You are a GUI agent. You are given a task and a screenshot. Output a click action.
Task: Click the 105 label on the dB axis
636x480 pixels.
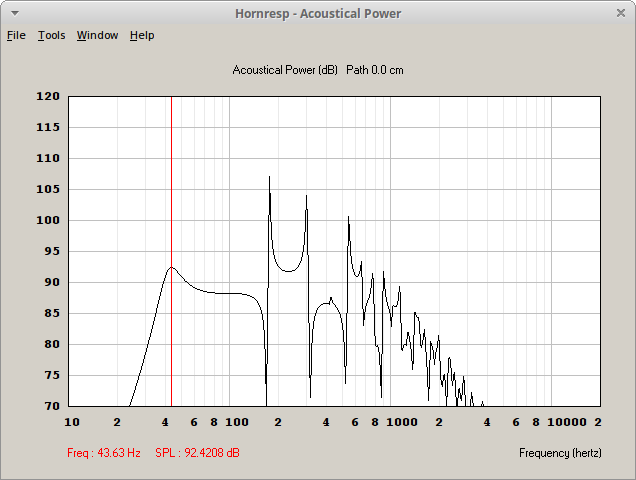[x=48, y=189]
